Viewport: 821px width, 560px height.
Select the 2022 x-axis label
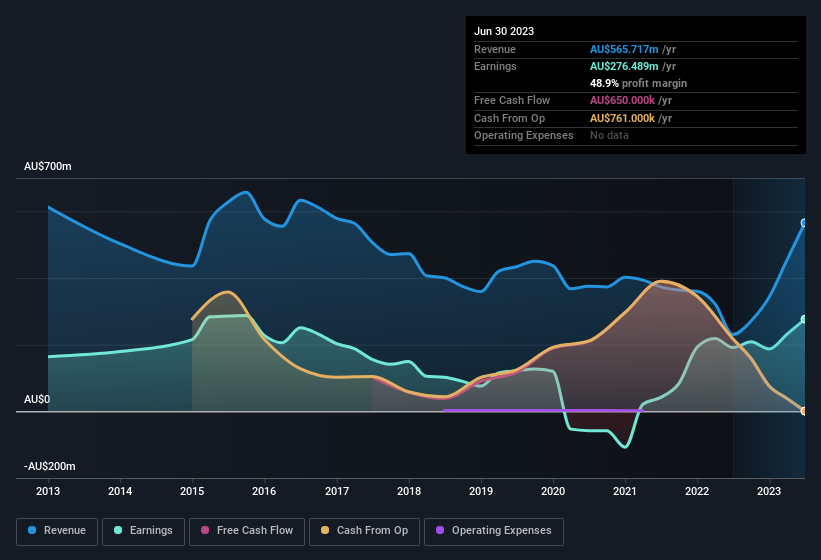[697, 491]
